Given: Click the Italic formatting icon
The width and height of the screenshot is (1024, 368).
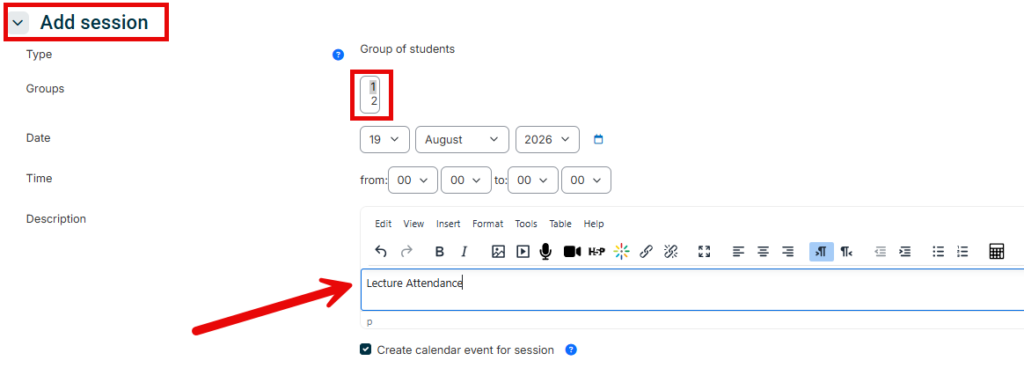Looking at the screenshot, I should tap(464, 252).
